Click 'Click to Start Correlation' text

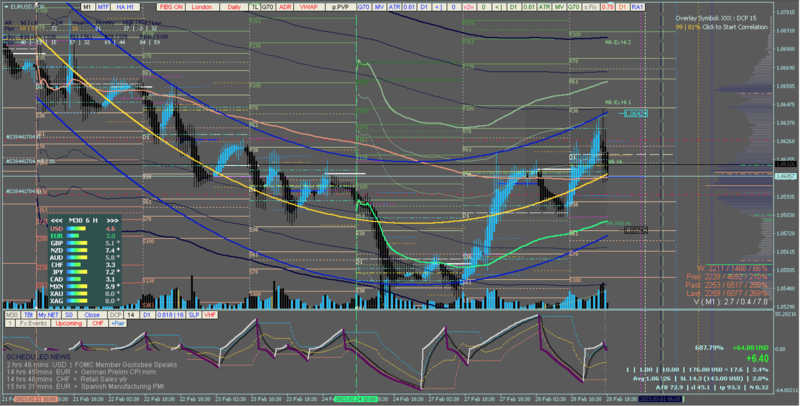pyautogui.click(x=735, y=27)
